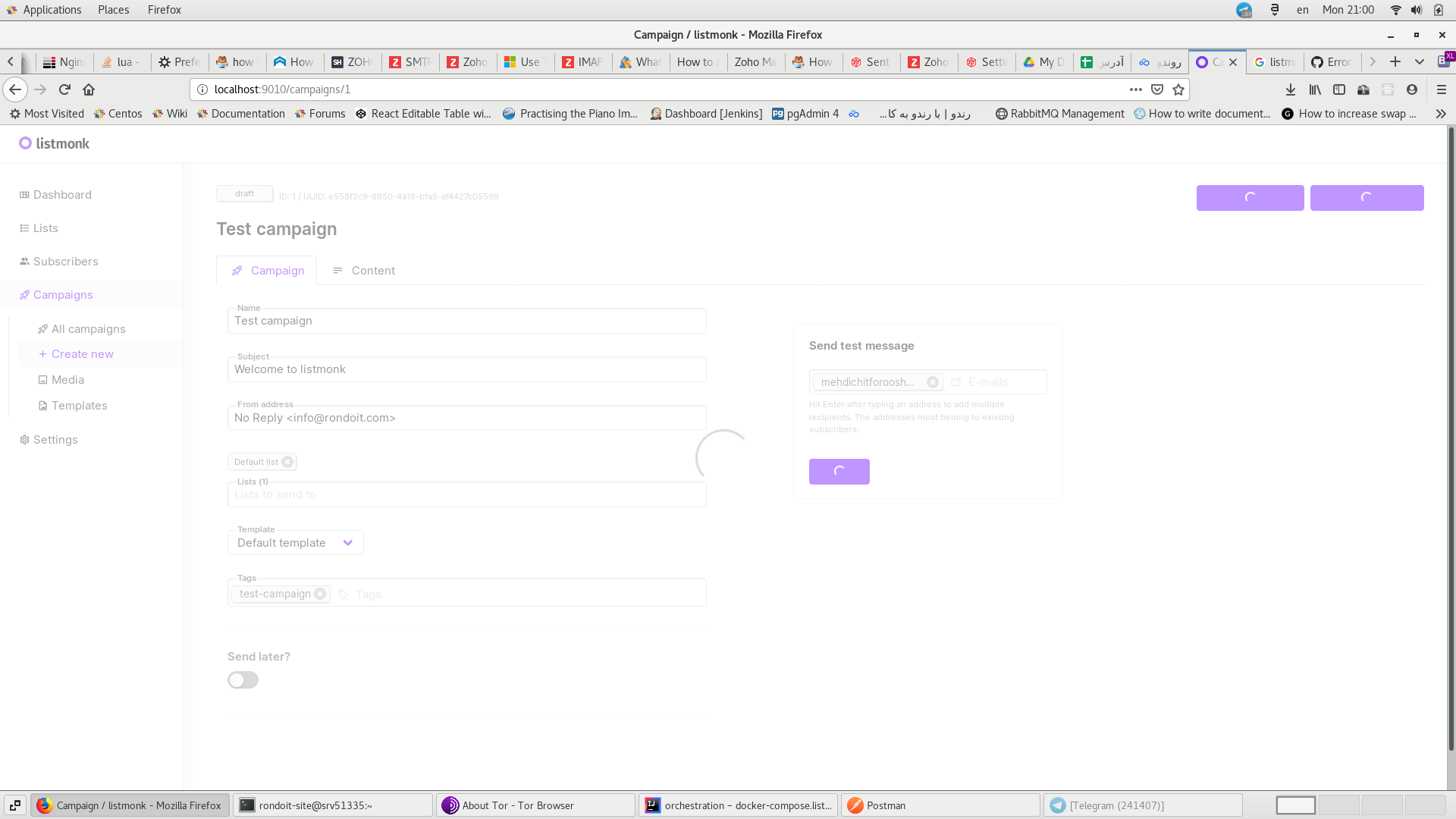The image size is (1456, 819).
Task: Open the Templates section
Action: tap(79, 406)
